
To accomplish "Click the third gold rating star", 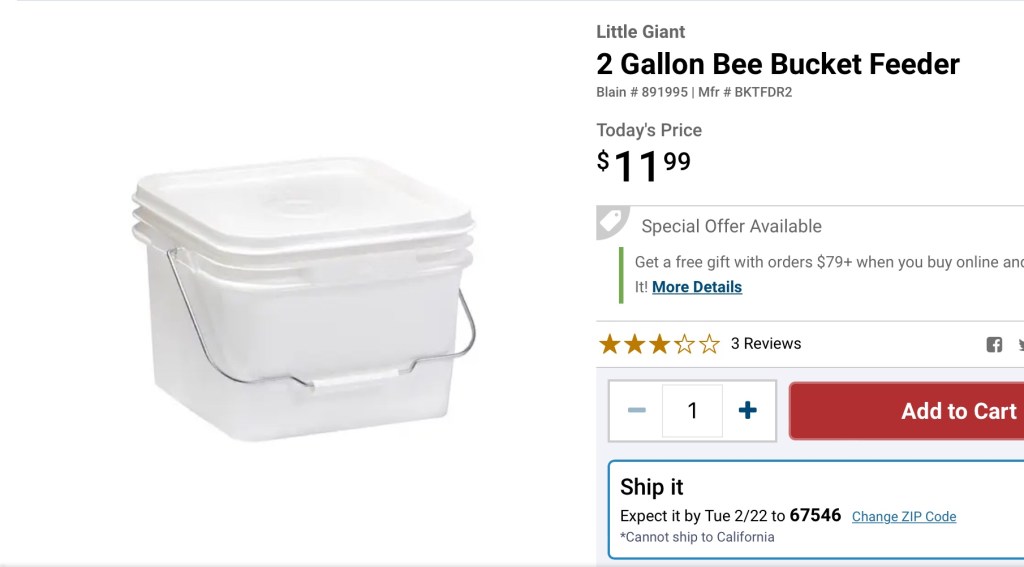I will (x=659, y=345).
